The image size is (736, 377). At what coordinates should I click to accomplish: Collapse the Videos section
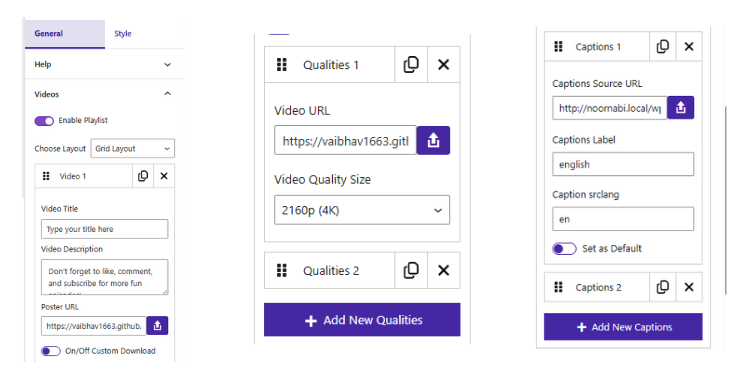pos(104,94)
